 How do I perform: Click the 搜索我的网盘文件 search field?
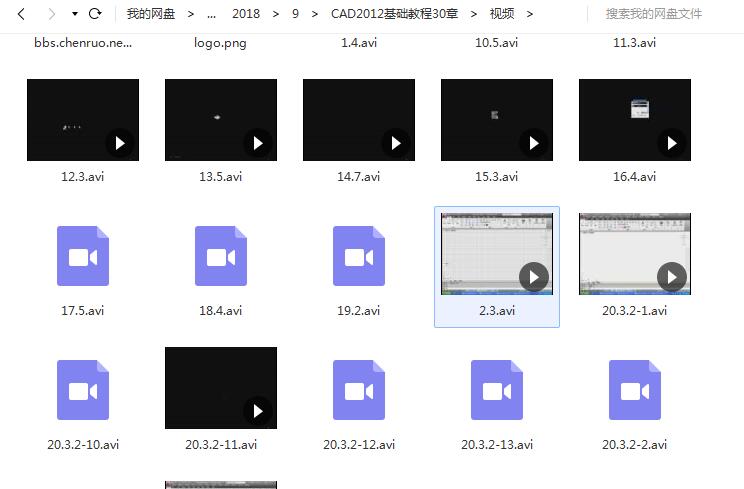click(x=667, y=14)
